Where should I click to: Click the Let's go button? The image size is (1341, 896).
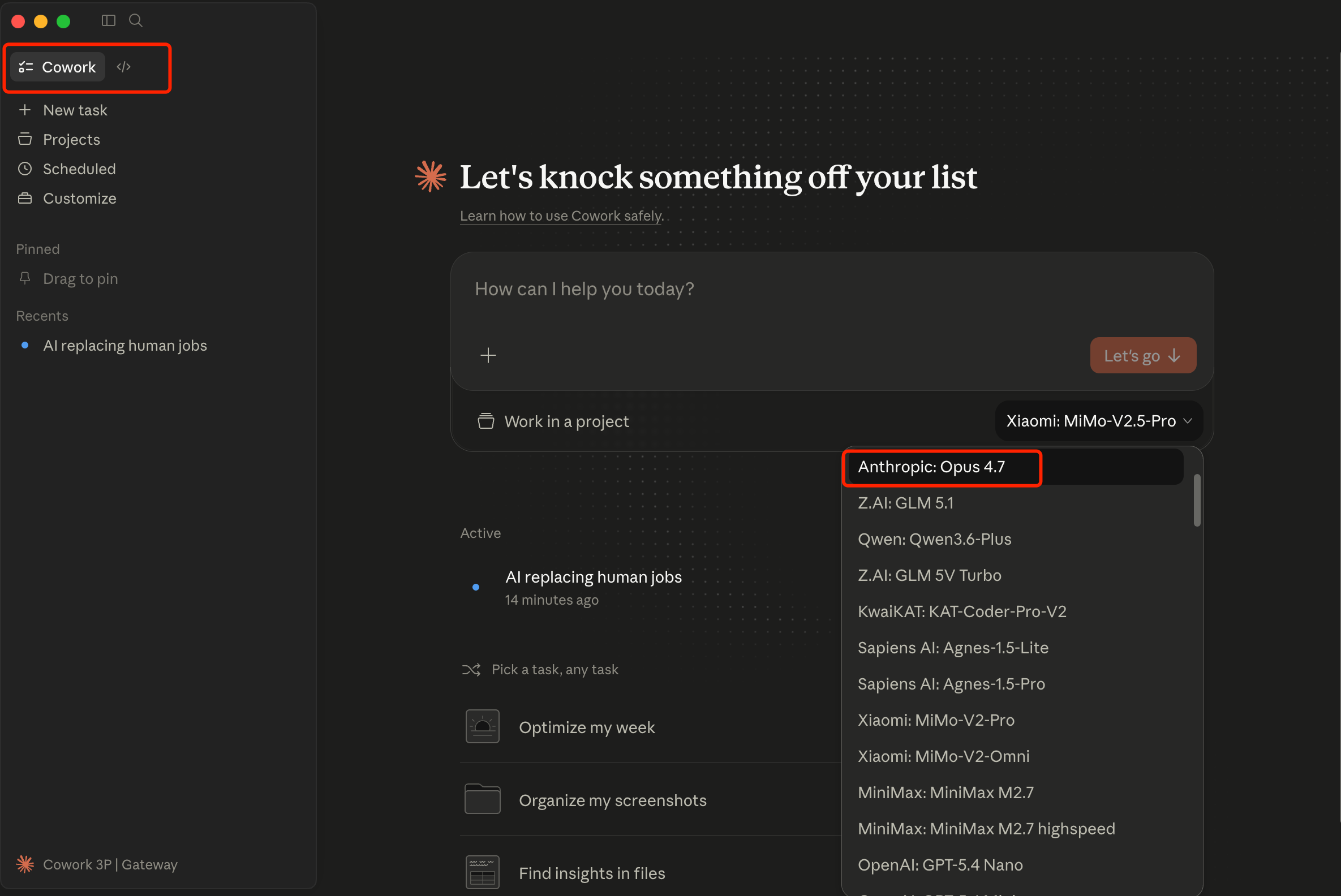[1143, 355]
